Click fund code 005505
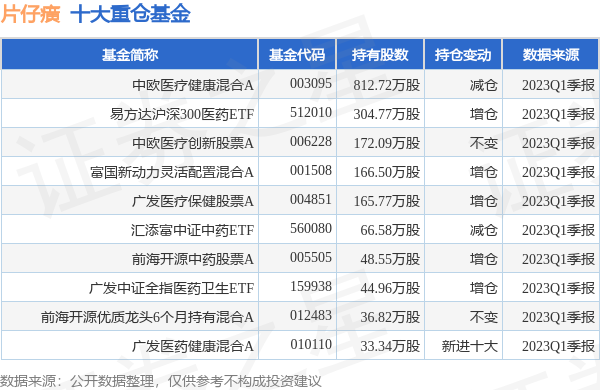The height and width of the screenshot is (390, 600). [311, 257]
